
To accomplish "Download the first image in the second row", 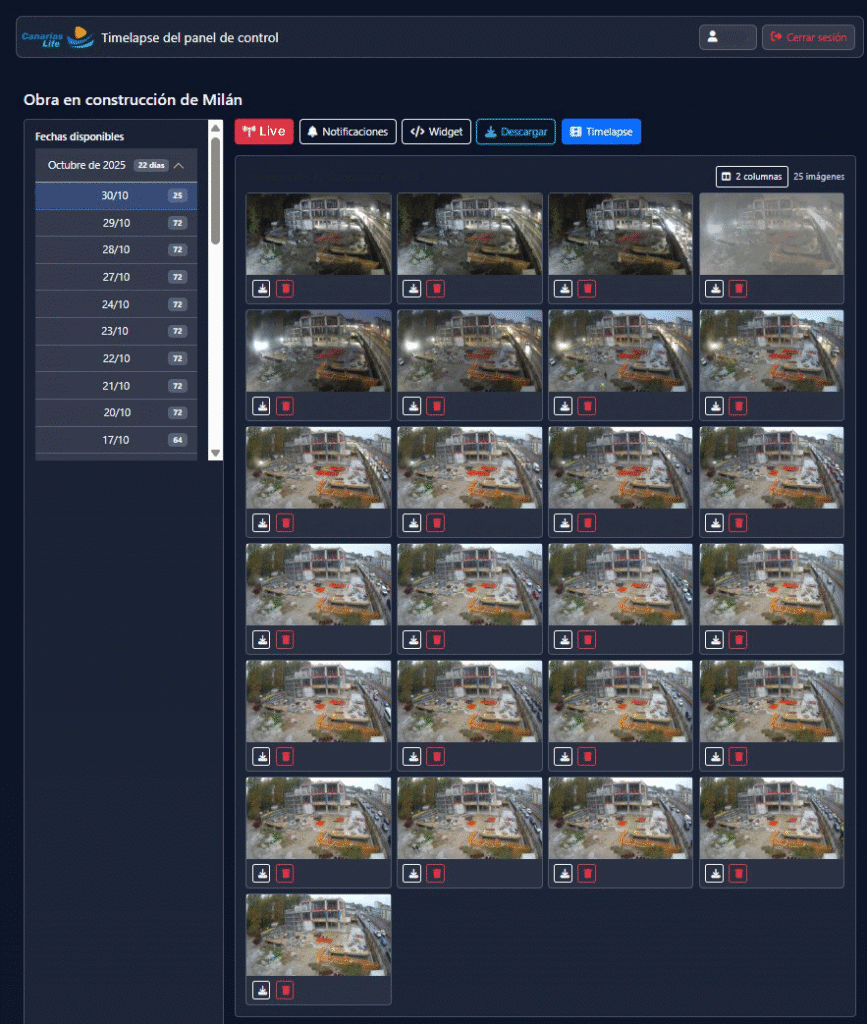I will [261, 406].
